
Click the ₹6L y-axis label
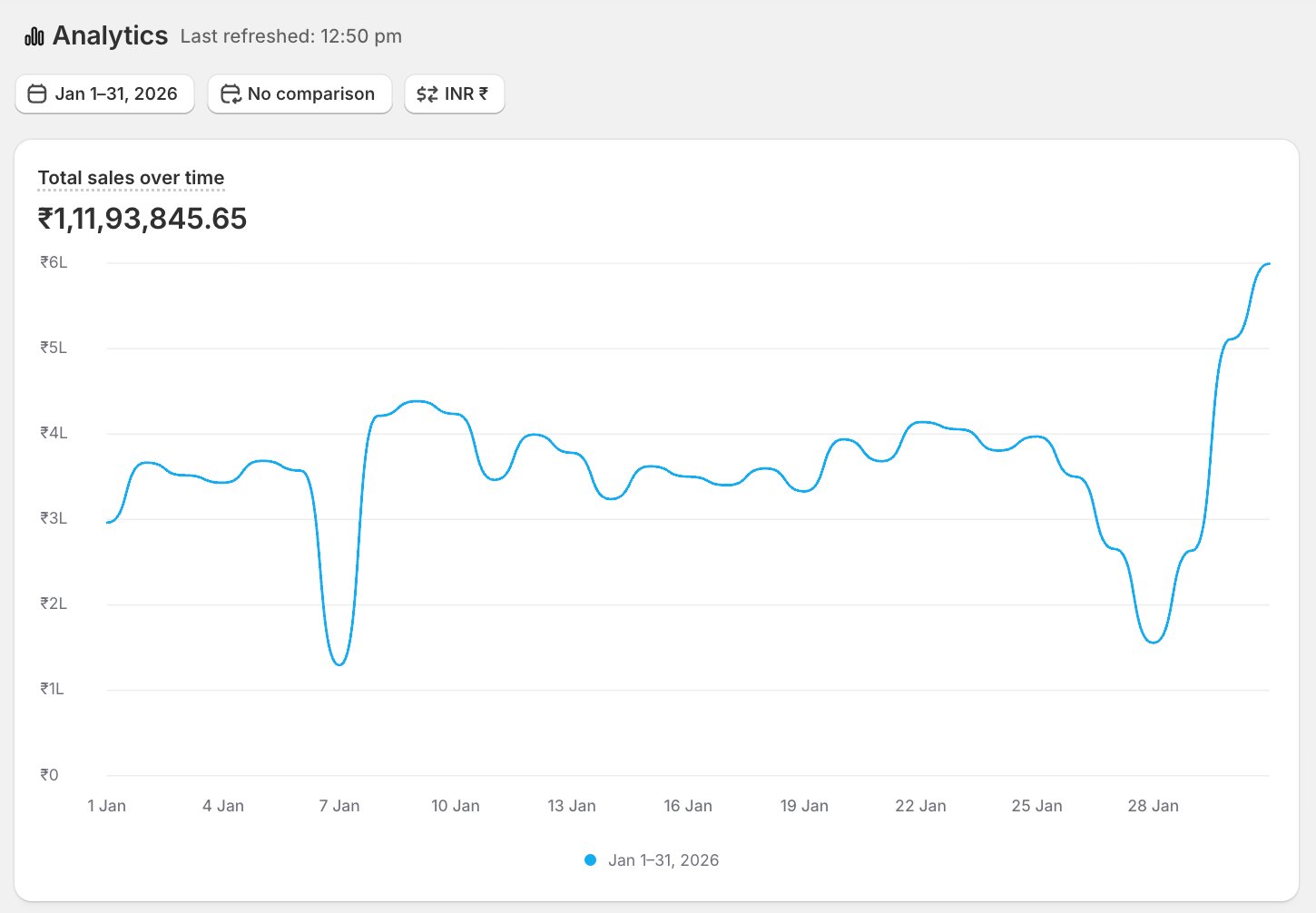(54, 263)
